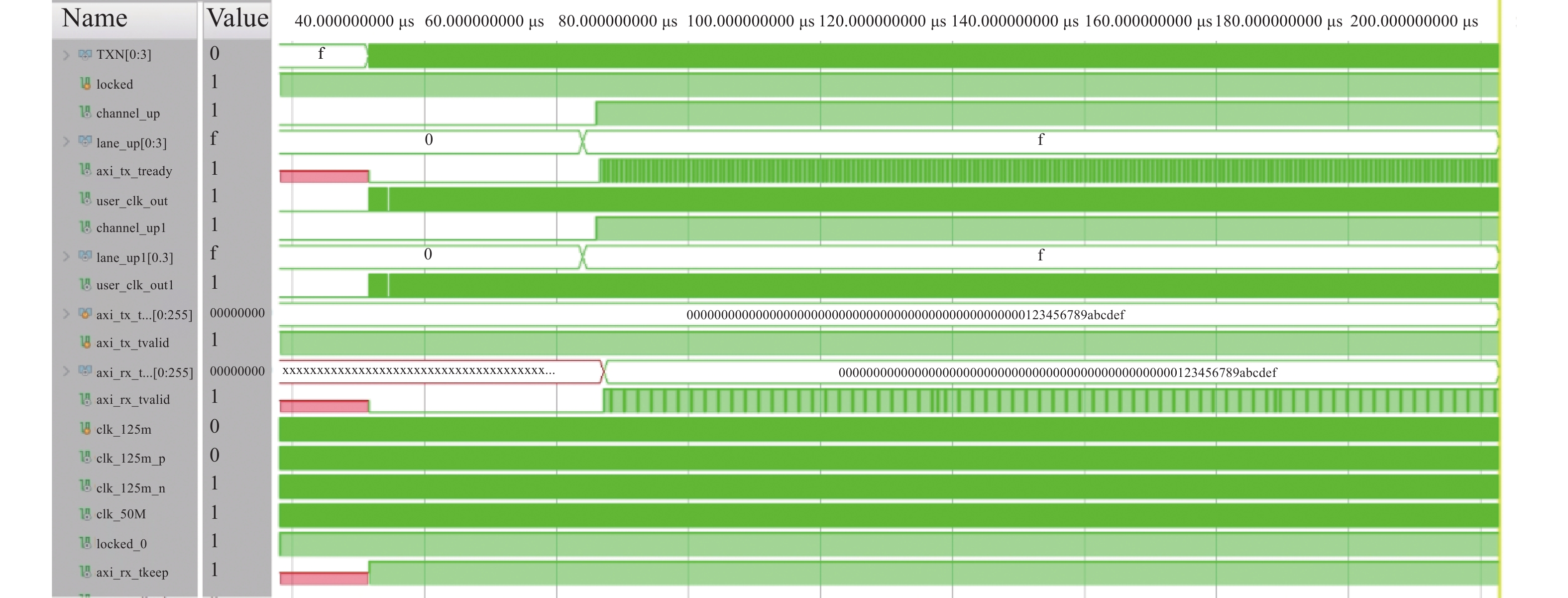1568x598 pixels.
Task: Click the user_clk_out signal icon
Action: [85, 199]
